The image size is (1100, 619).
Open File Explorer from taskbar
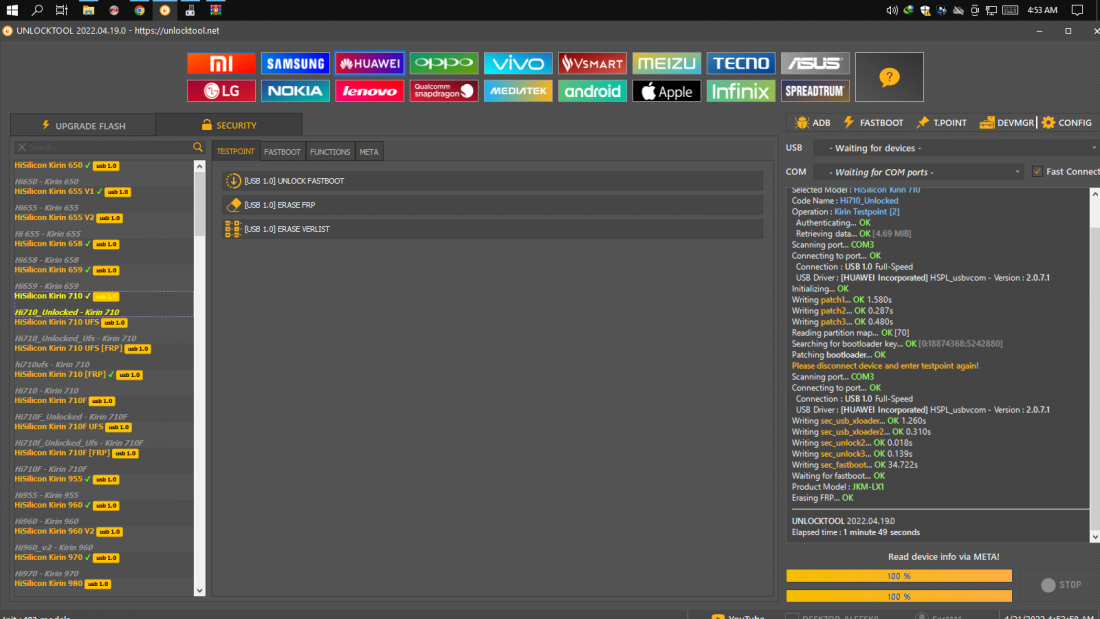pyautogui.click(x=88, y=11)
